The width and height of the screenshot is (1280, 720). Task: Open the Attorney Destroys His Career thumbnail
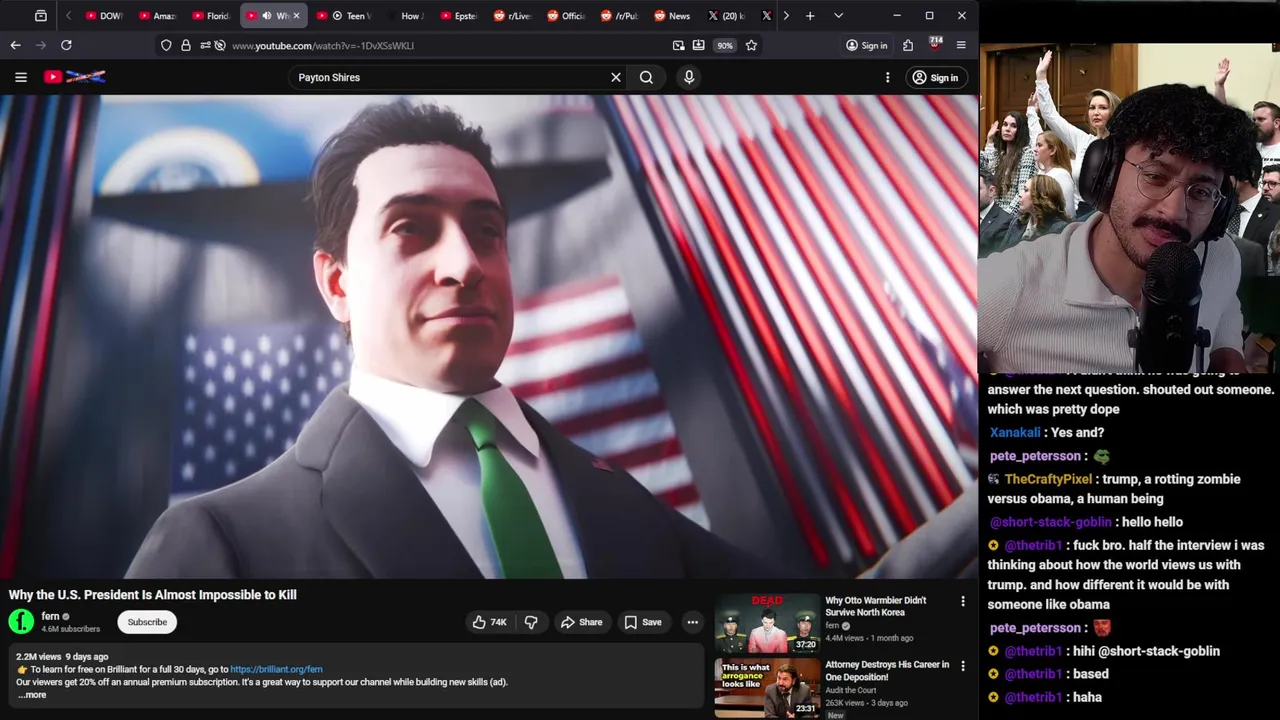point(767,688)
